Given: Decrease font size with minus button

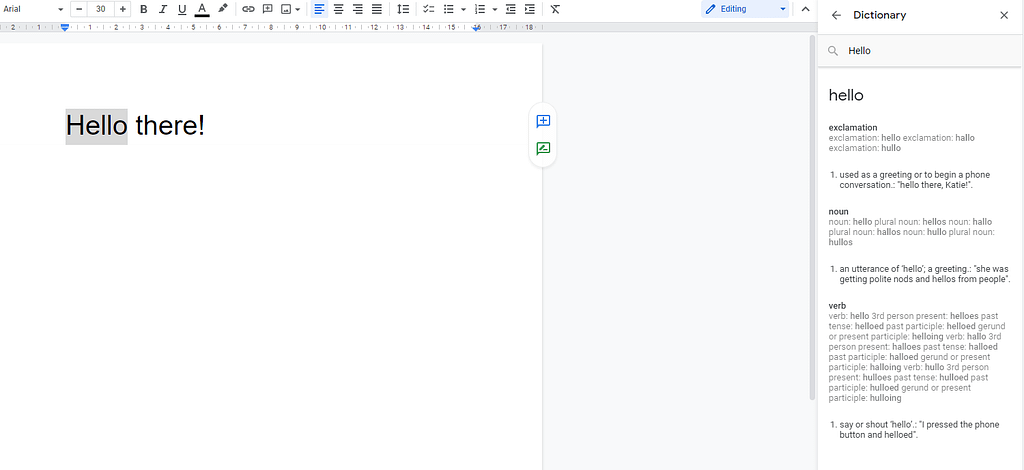Looking at the screenshot, I should [79, 9].
